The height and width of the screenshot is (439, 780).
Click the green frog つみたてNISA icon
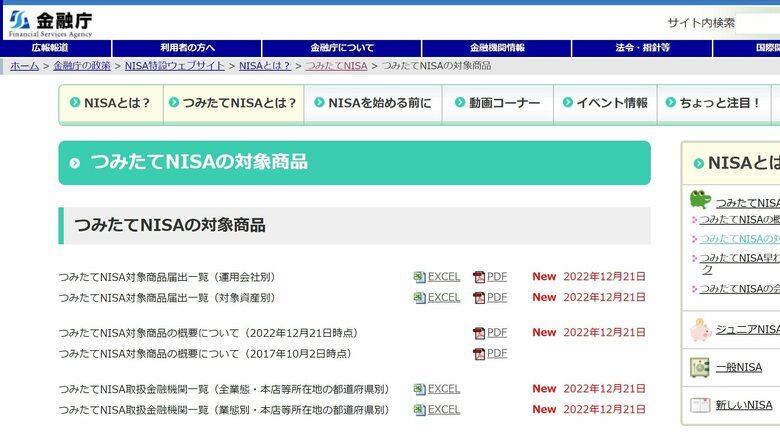tap(700, 199)
